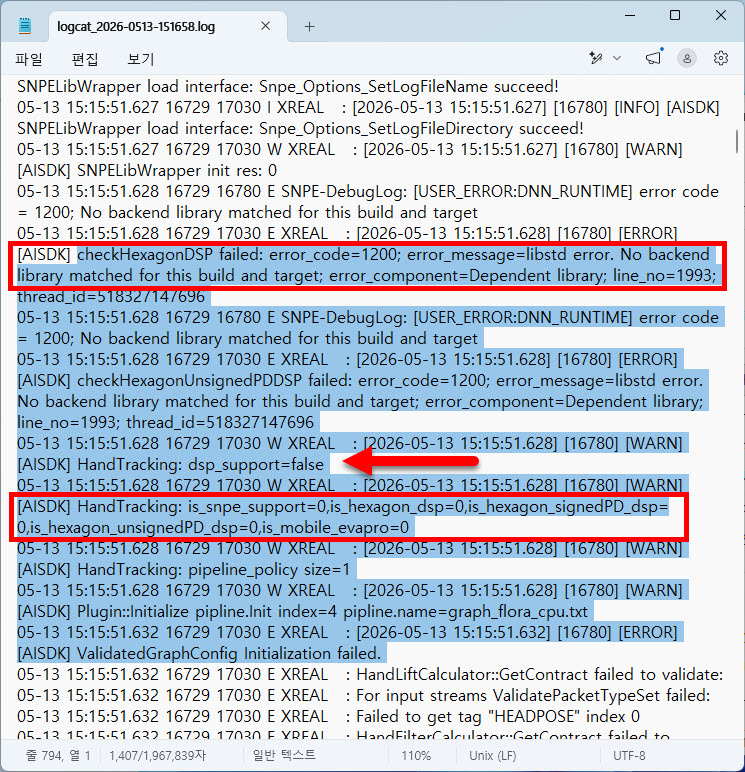Open the account profile icon
The height and width of the screenshot is (772, 745).
tap(687, 58)
